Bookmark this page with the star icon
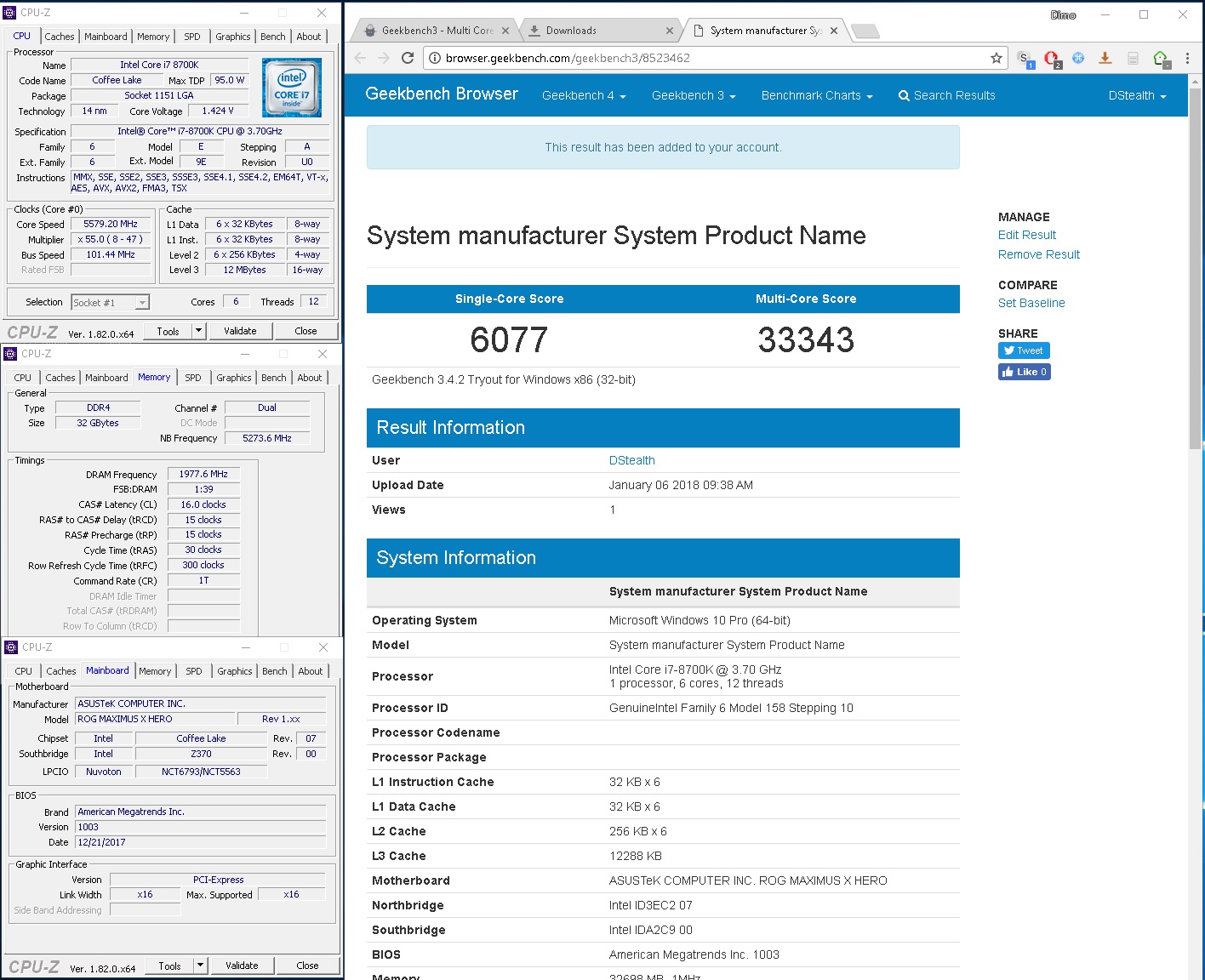This screenshot has width=1205, height=980. point(996,58)
